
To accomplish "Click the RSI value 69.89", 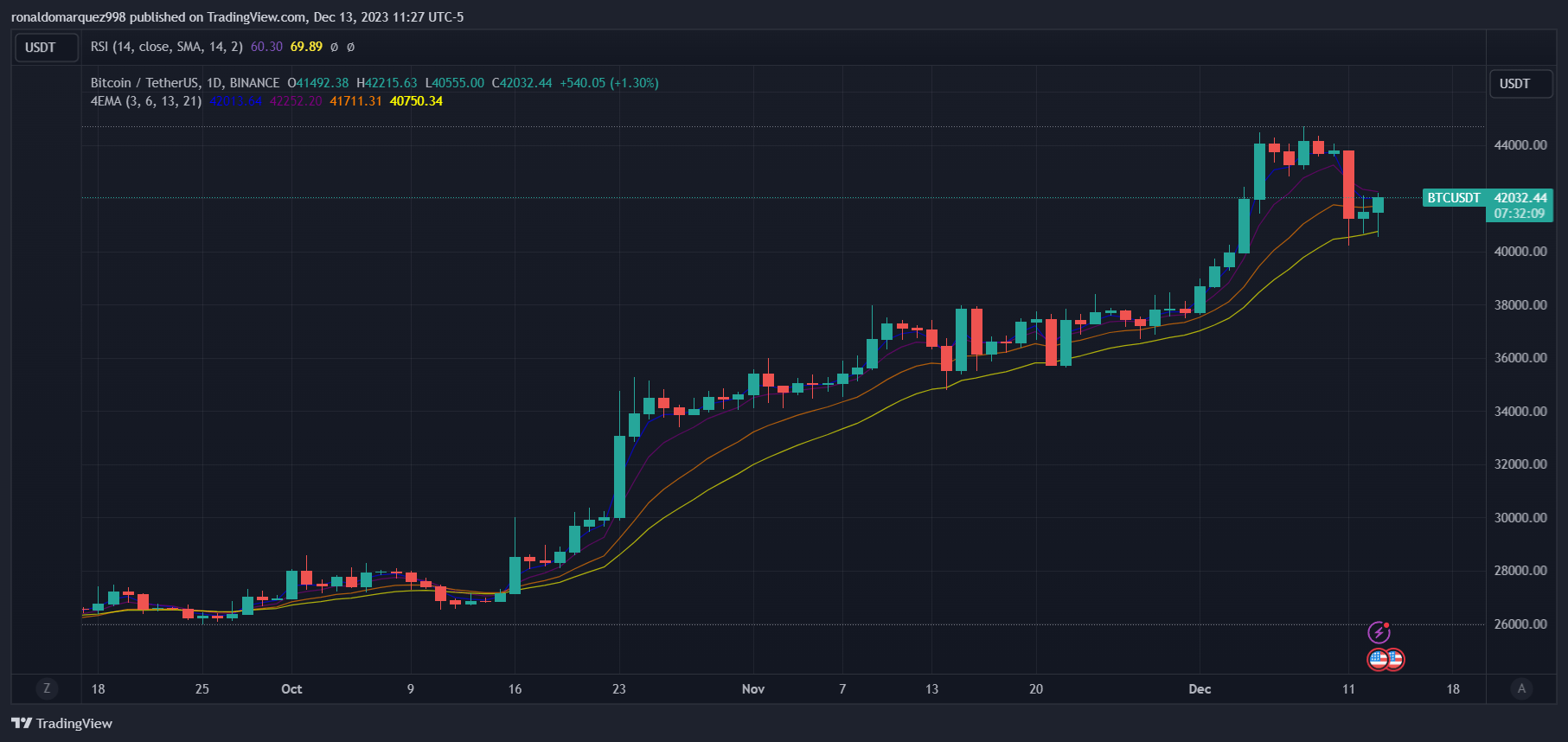I will pyautogui.click(x=306, y=47).
